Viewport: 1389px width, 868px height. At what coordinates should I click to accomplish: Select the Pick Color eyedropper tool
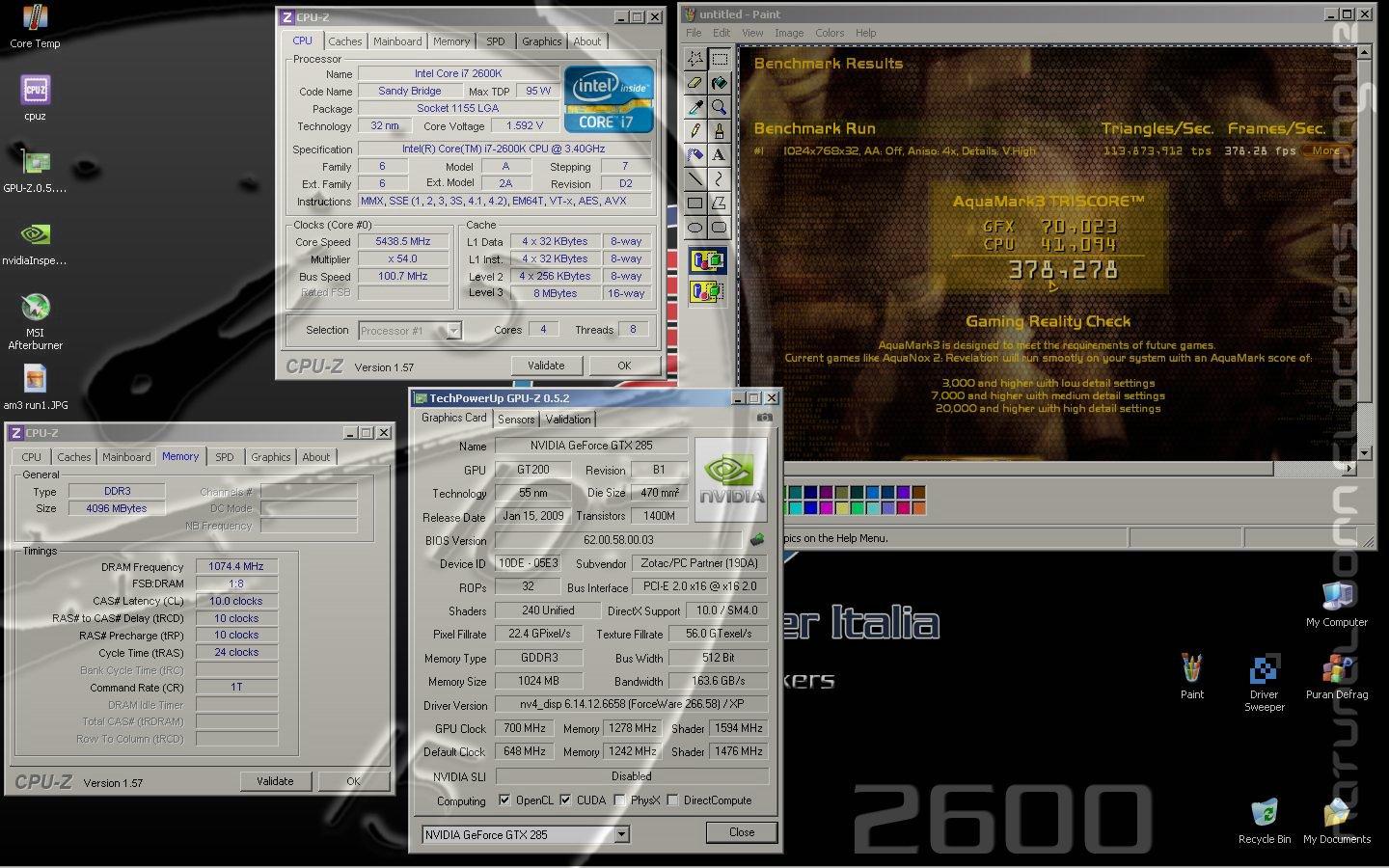pyautogui.click(x=694, y=107)
